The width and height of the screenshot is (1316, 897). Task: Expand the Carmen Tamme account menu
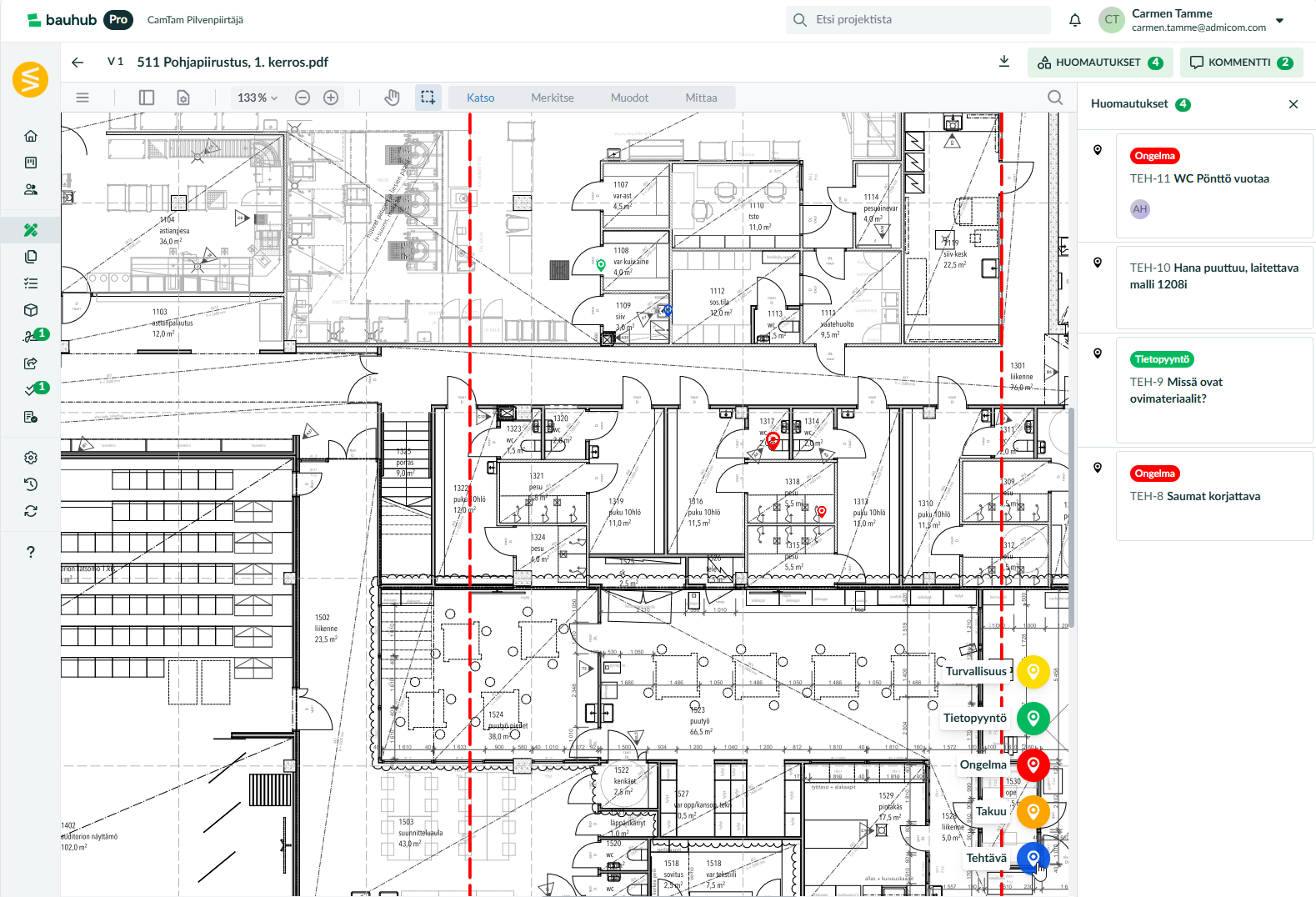pos(1279,20)
